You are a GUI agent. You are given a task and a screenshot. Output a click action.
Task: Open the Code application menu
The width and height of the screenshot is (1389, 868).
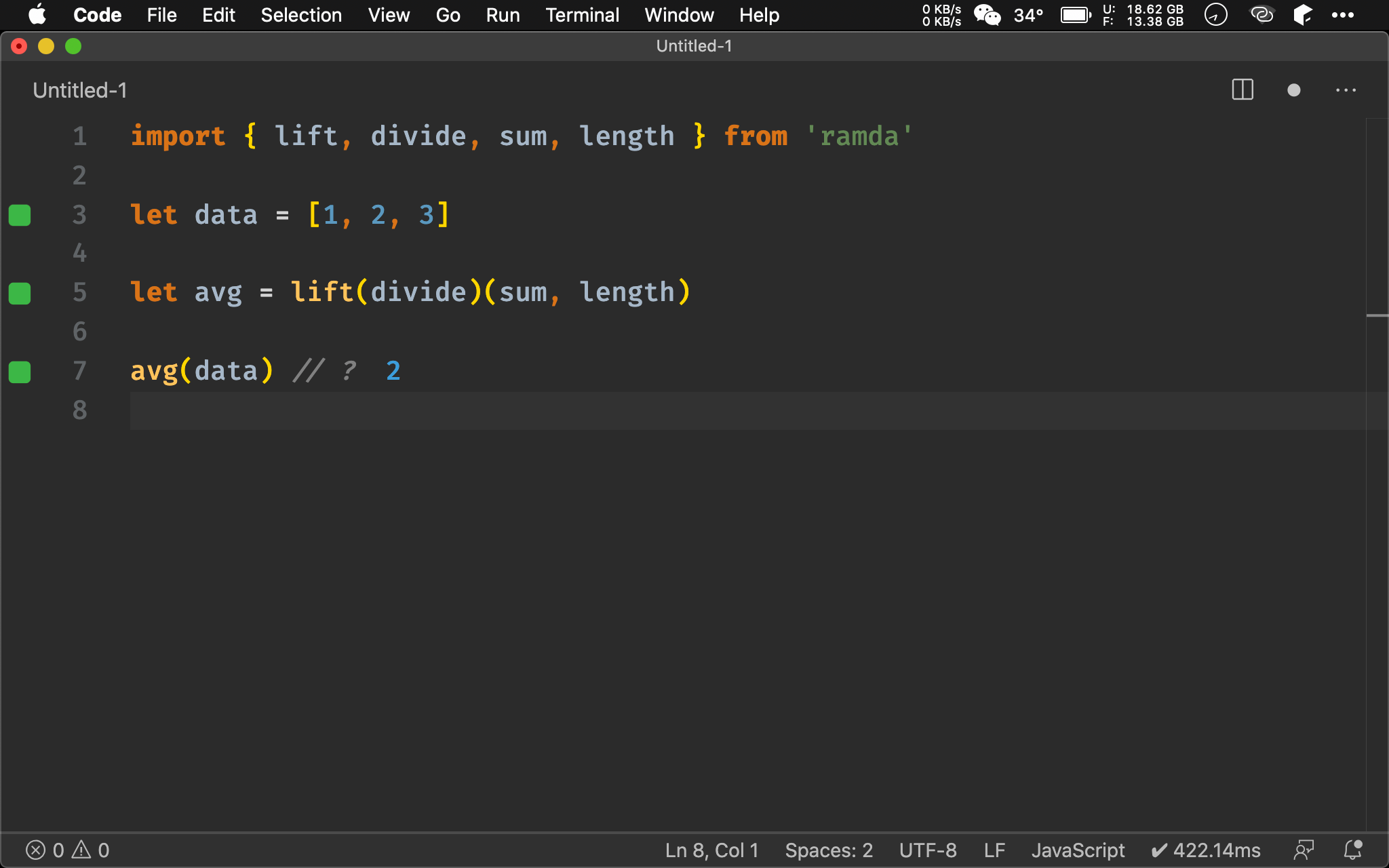[97, 15]
